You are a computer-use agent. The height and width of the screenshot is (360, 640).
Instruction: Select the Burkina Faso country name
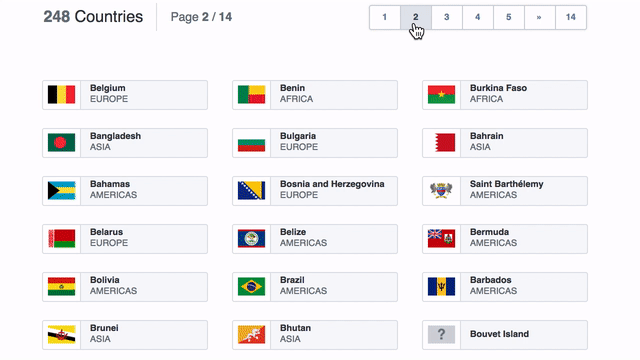498,88
